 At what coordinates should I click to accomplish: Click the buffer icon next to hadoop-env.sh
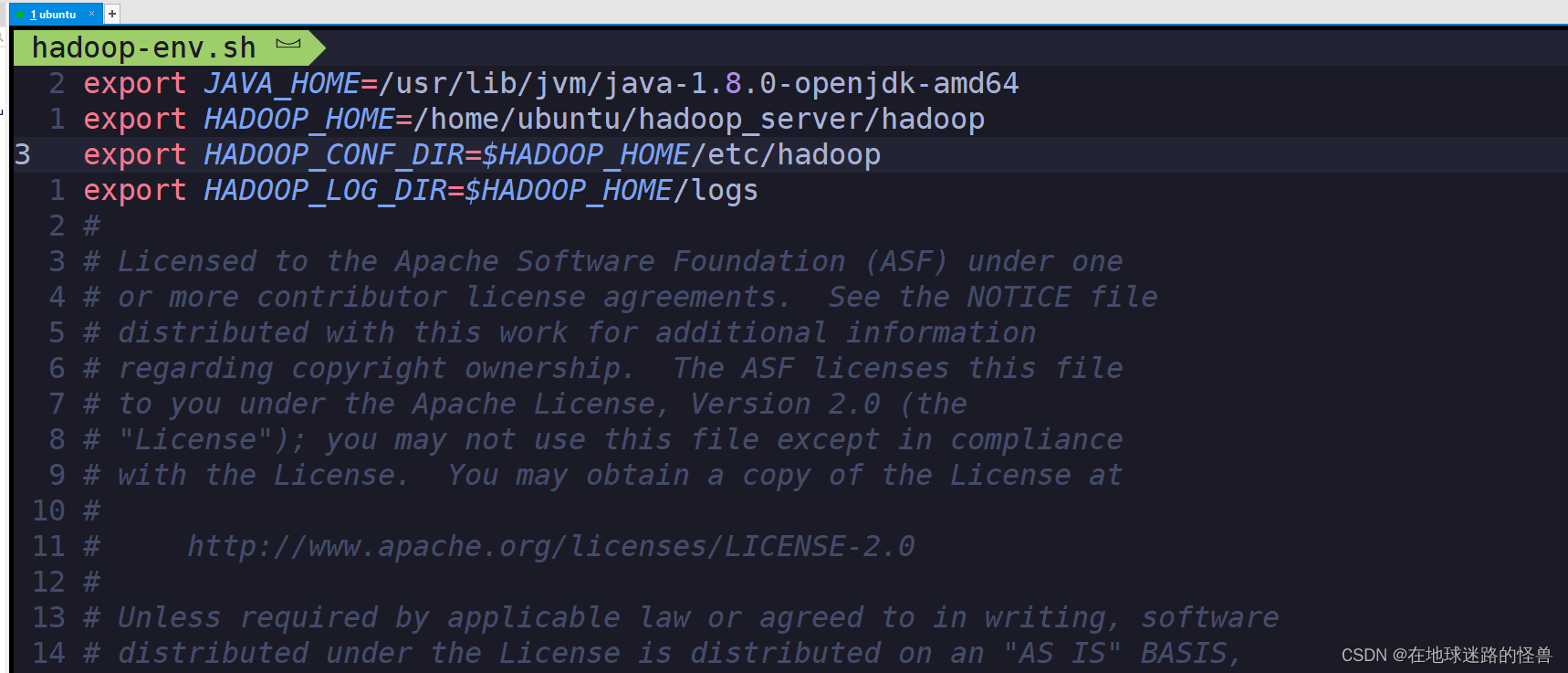click(288, 44)
